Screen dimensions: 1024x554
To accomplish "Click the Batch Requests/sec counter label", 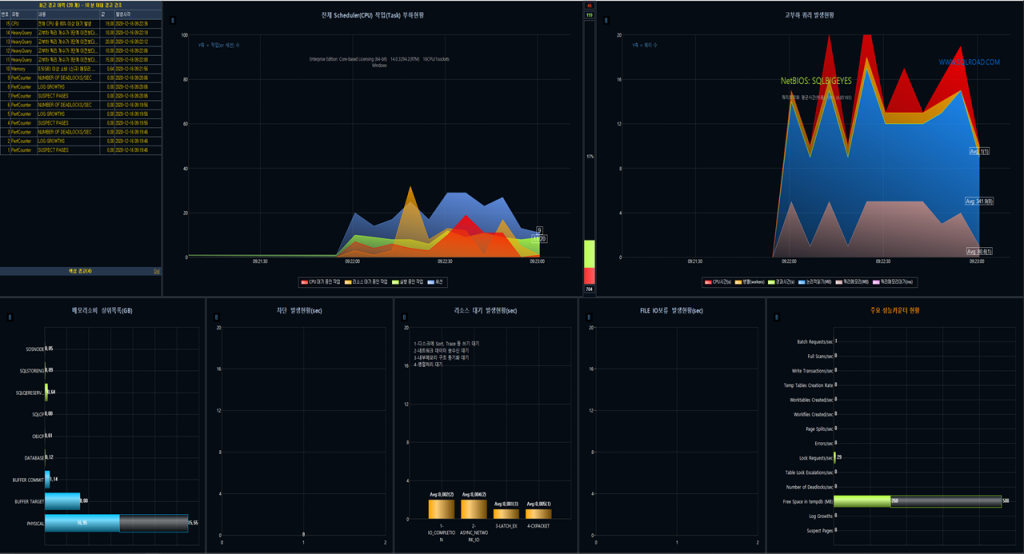I will (814, 342).
